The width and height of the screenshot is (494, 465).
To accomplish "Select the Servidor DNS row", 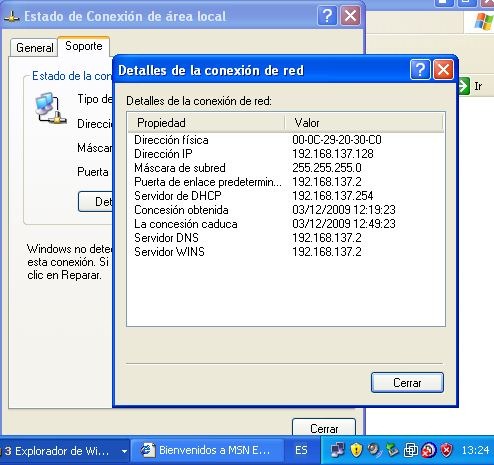I will [286, 238].
